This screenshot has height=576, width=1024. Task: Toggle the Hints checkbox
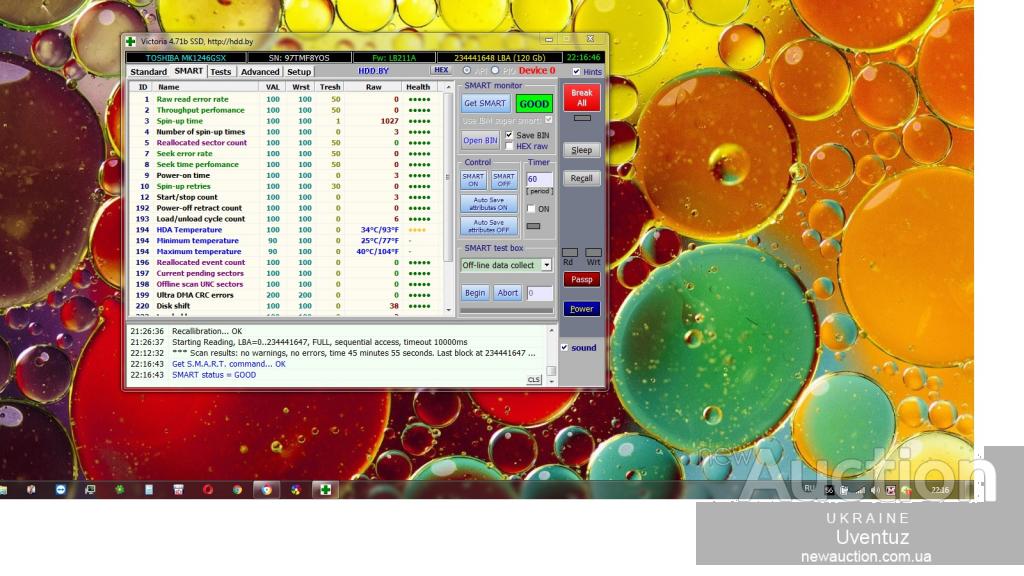576,71
